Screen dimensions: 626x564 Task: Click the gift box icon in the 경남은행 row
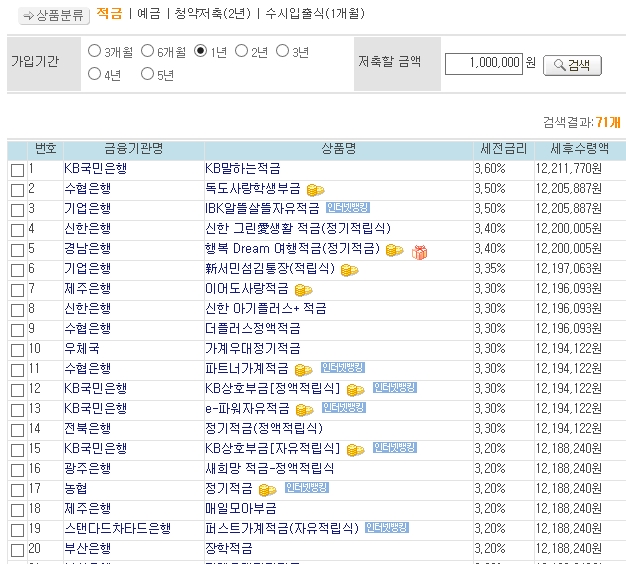[x=419, y=252]
